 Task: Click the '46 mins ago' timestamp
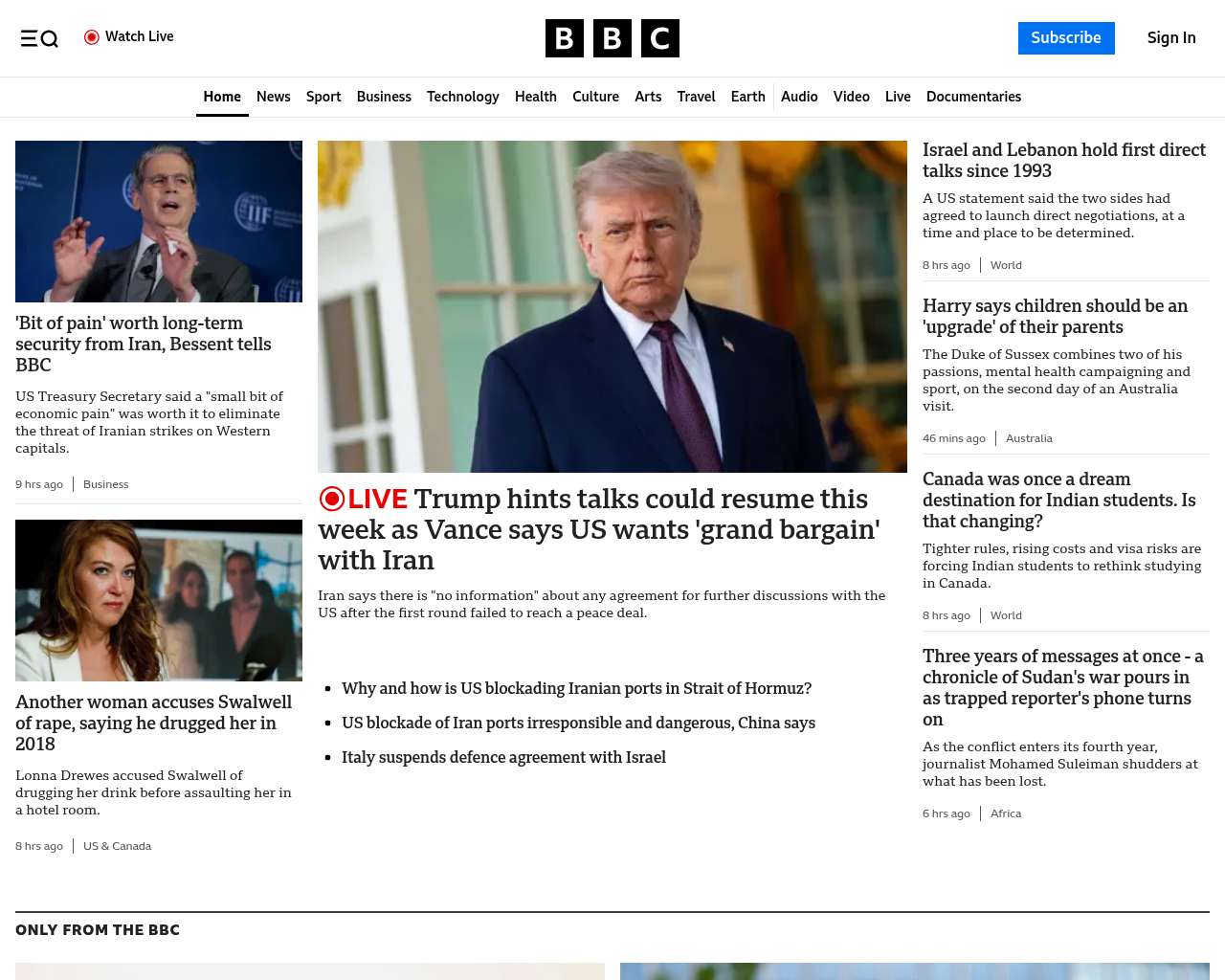[954, 438]
